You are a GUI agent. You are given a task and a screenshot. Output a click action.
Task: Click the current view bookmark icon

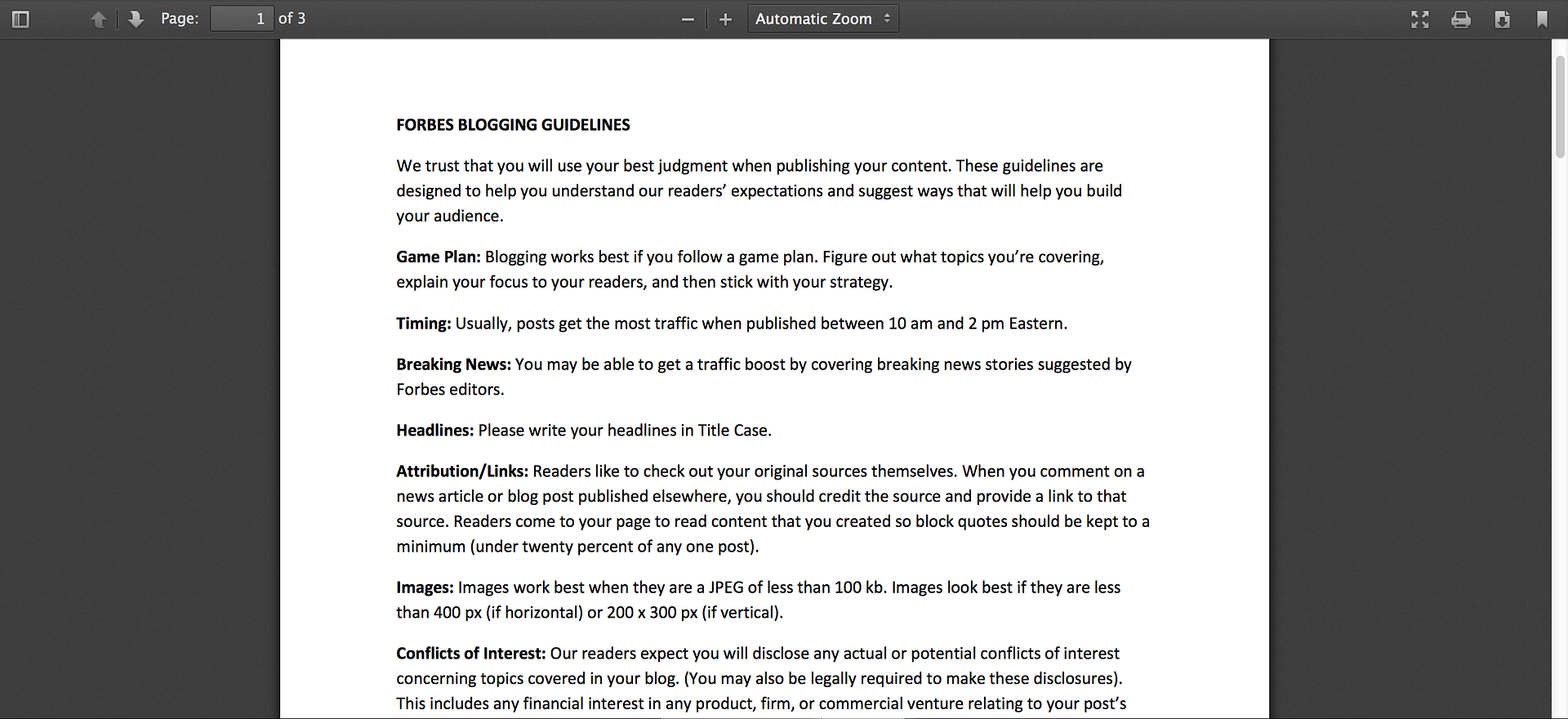pyautogui.click(x=1542, y=19)
